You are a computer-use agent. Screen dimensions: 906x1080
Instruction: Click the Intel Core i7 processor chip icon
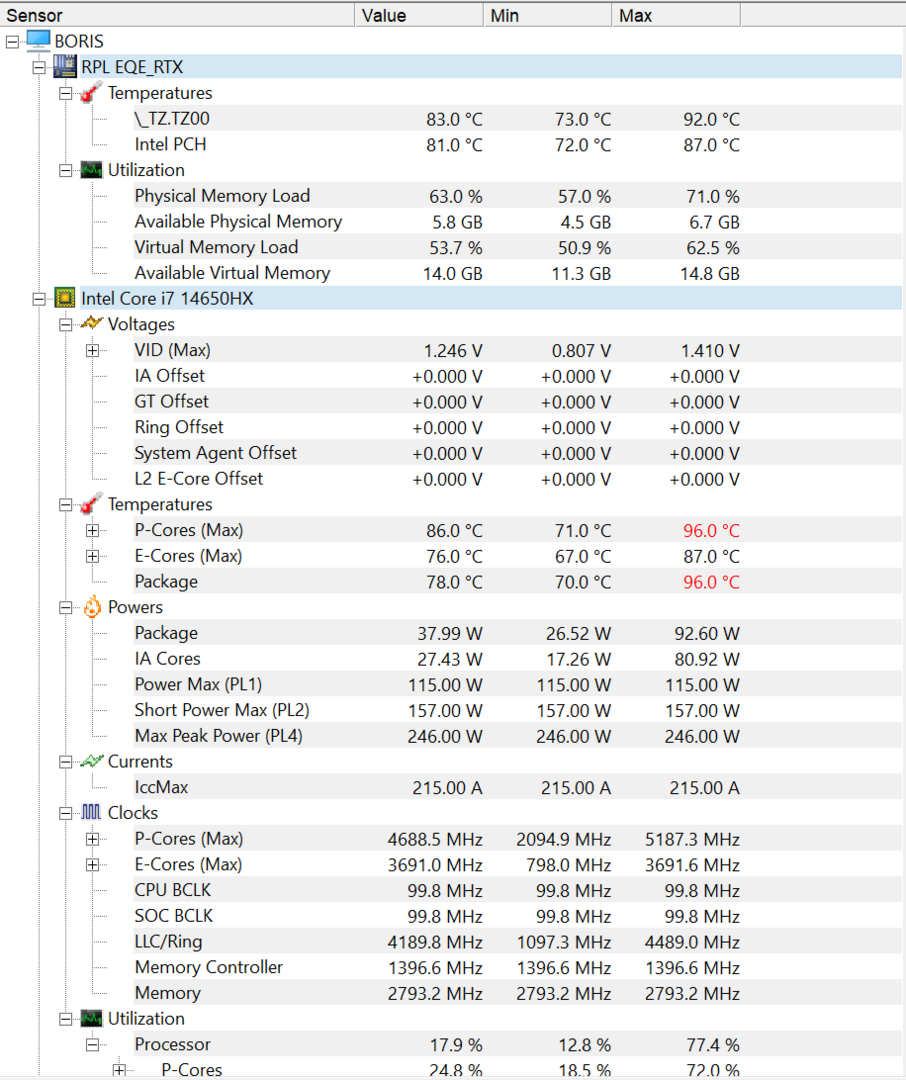point(65,298)
